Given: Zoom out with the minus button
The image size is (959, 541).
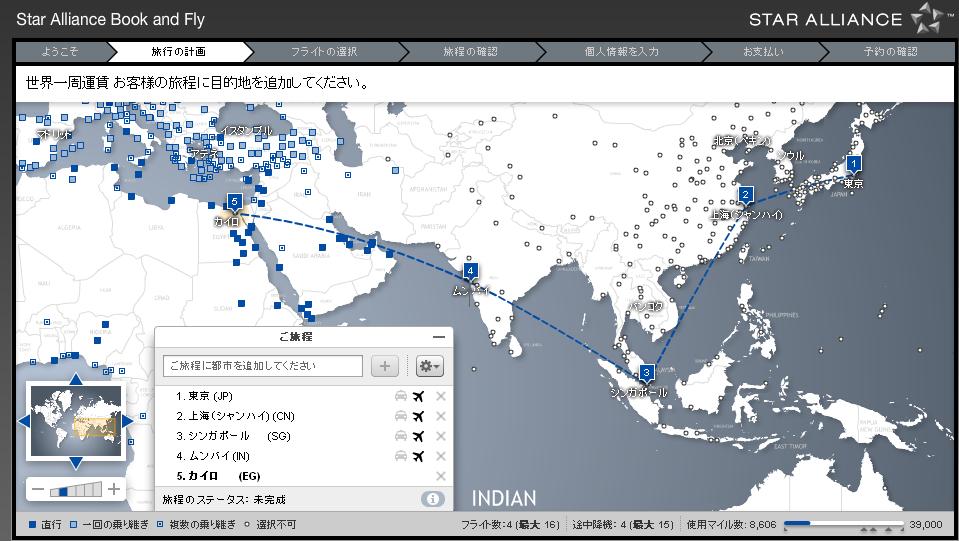Looking at the screenshot, I should coord(38,490).
